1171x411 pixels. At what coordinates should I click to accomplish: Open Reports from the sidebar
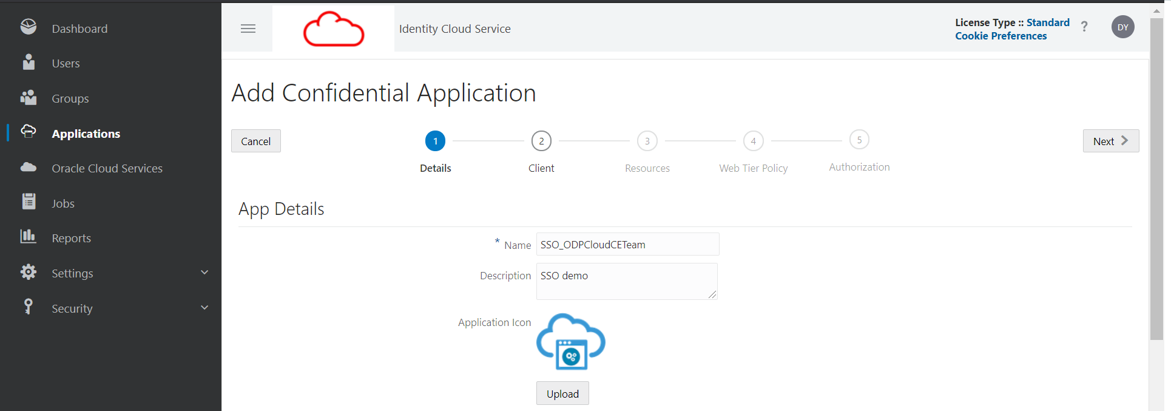pos(71,238)
